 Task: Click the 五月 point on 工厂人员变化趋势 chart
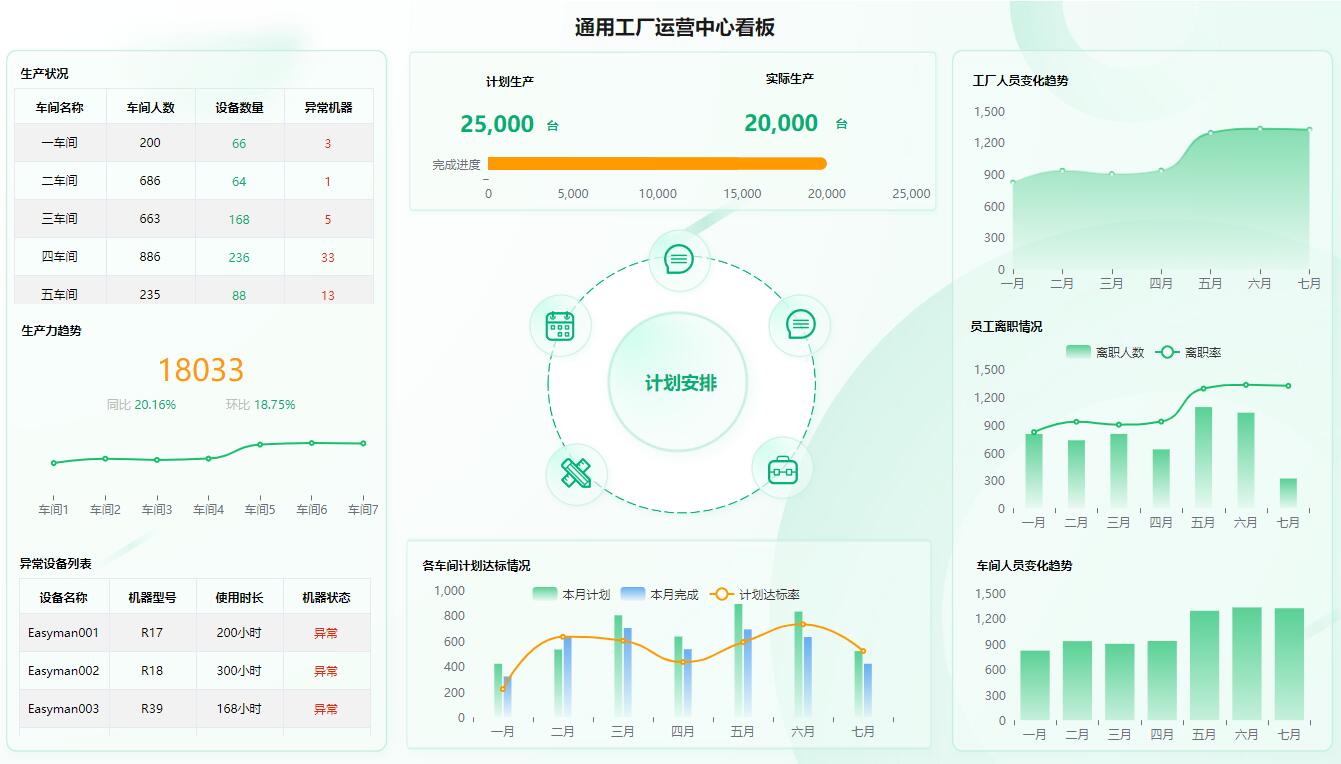1210,132
